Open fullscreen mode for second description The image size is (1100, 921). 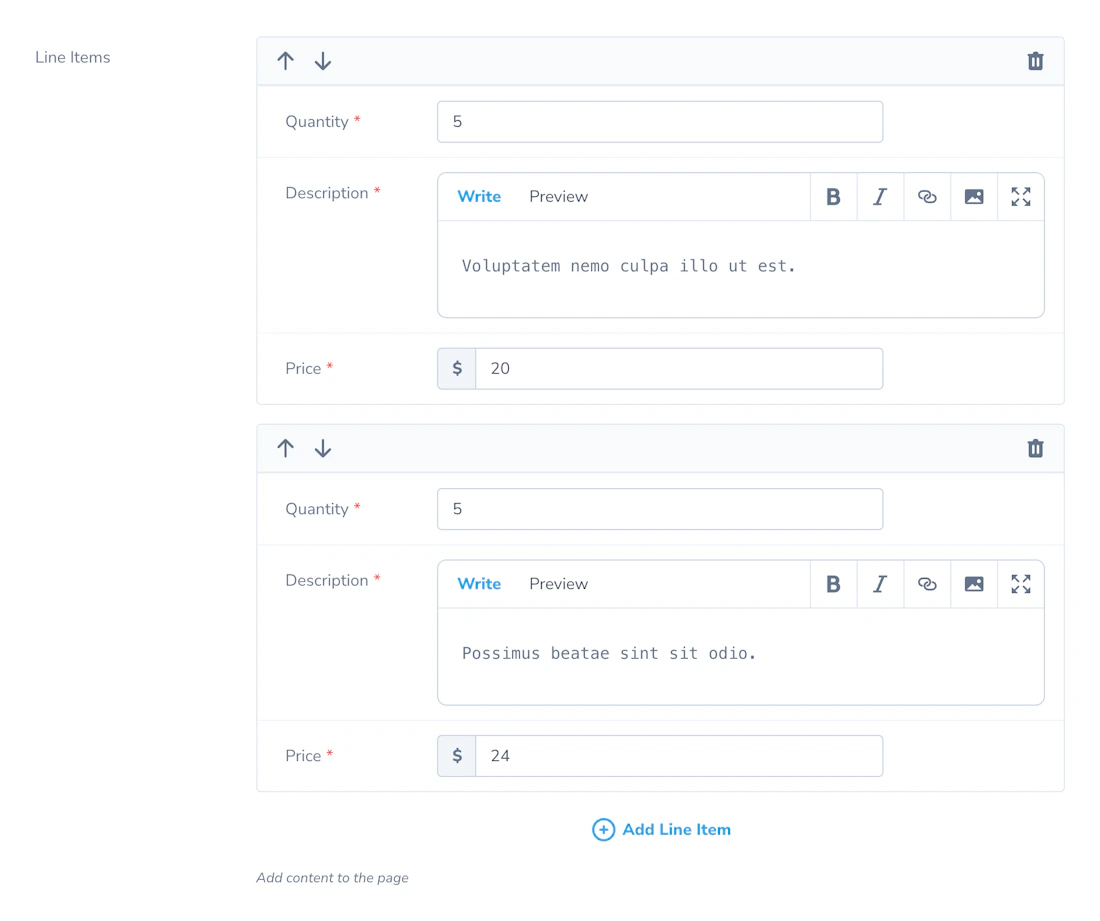[1020, 584]
